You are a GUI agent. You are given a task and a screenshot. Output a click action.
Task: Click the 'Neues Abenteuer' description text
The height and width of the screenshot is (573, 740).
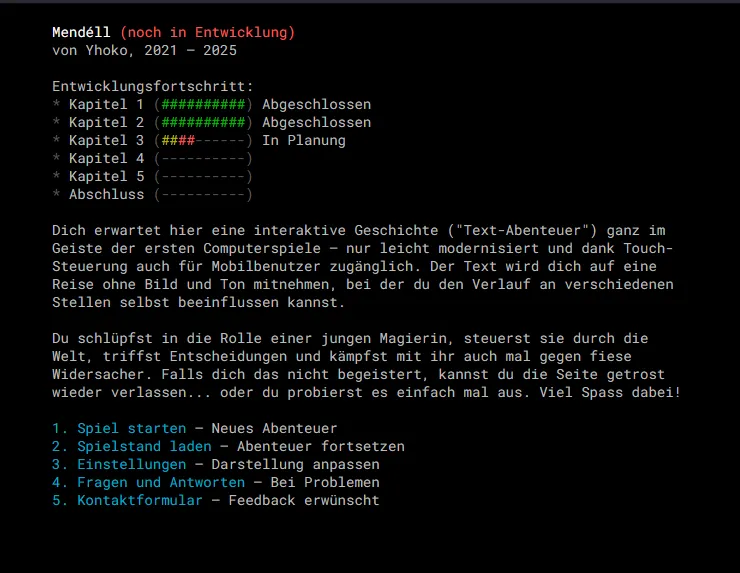pos(274,429)
